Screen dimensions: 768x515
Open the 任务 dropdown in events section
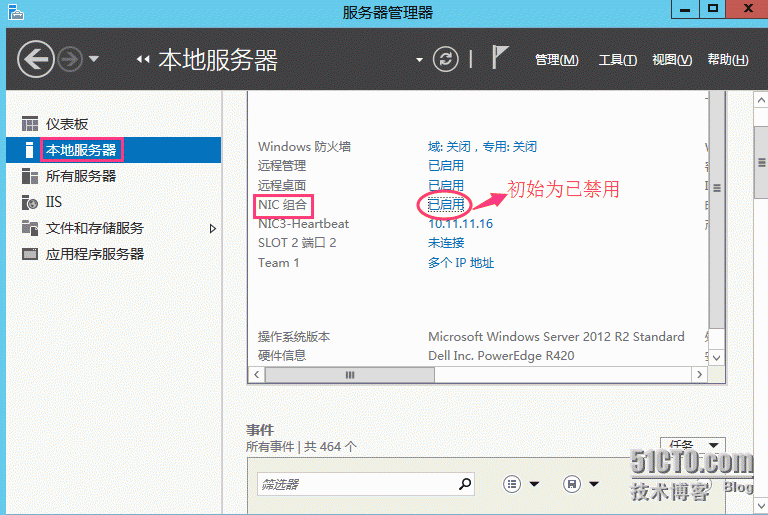(693, 445)
